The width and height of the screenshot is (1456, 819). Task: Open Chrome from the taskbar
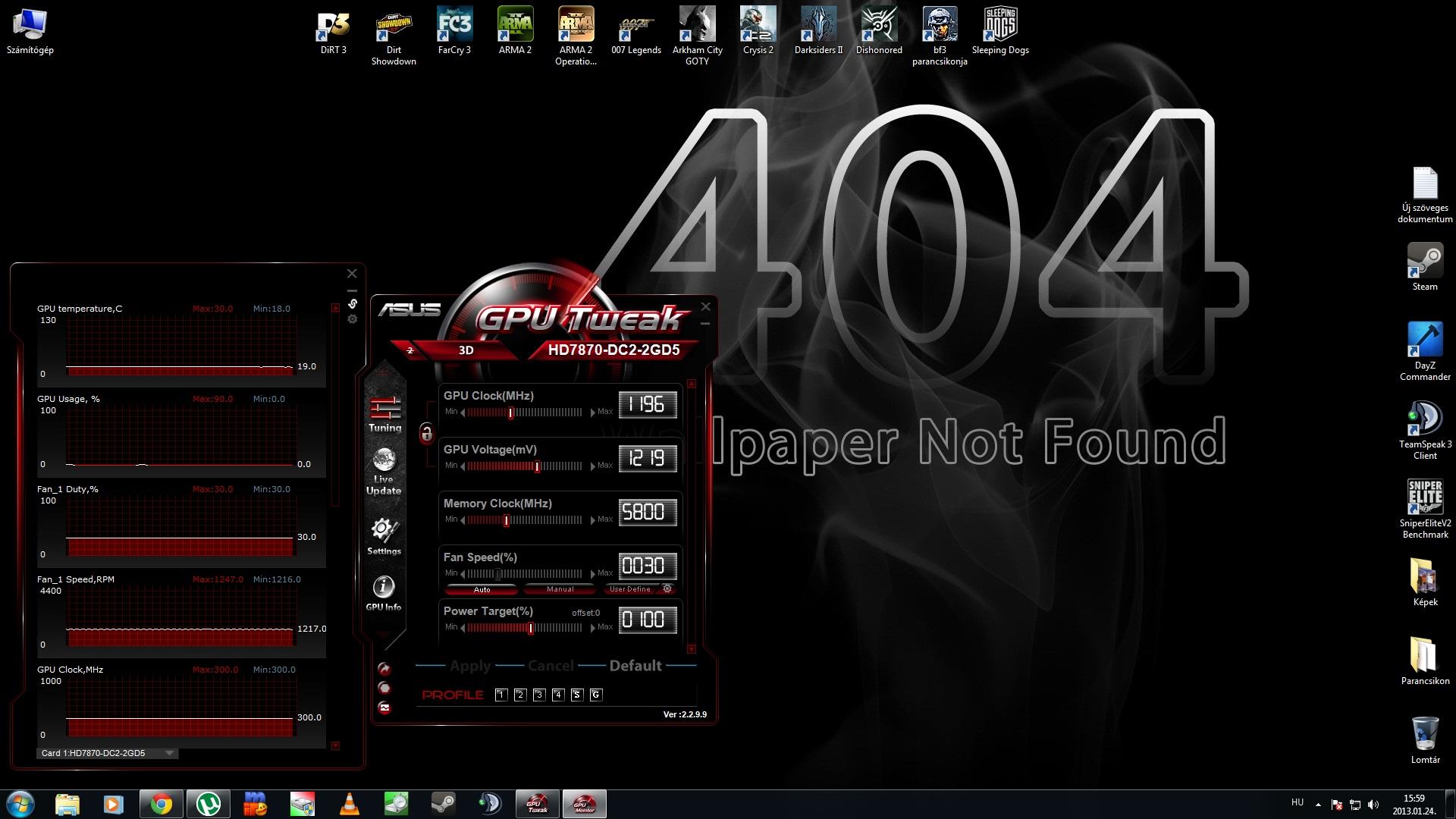[x=161, y=804]
